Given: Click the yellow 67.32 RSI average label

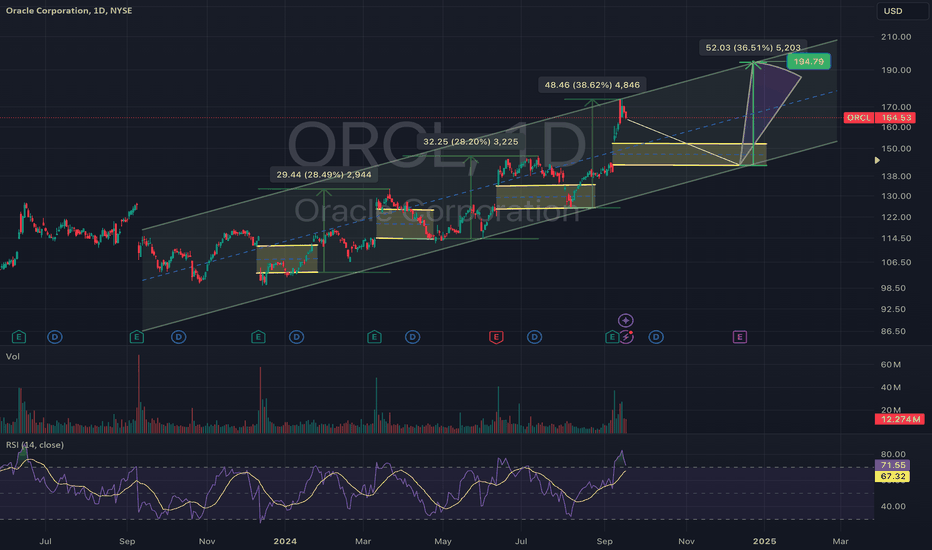Looking at the screenshot, I should [893, 476].
